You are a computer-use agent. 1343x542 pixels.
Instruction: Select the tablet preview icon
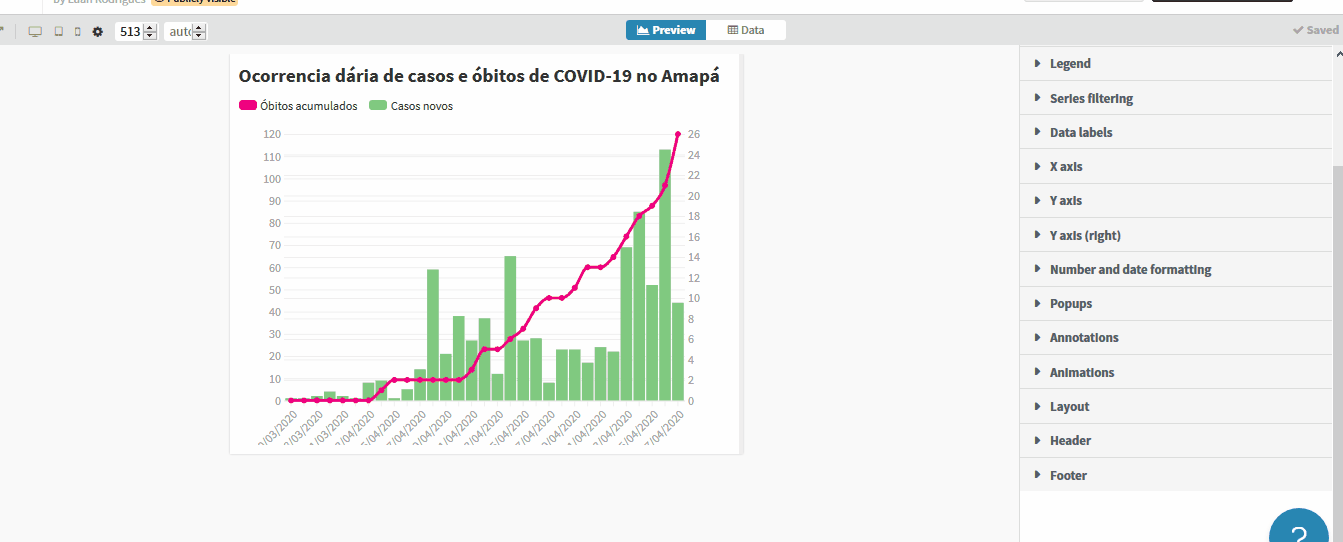pos(58,32)
